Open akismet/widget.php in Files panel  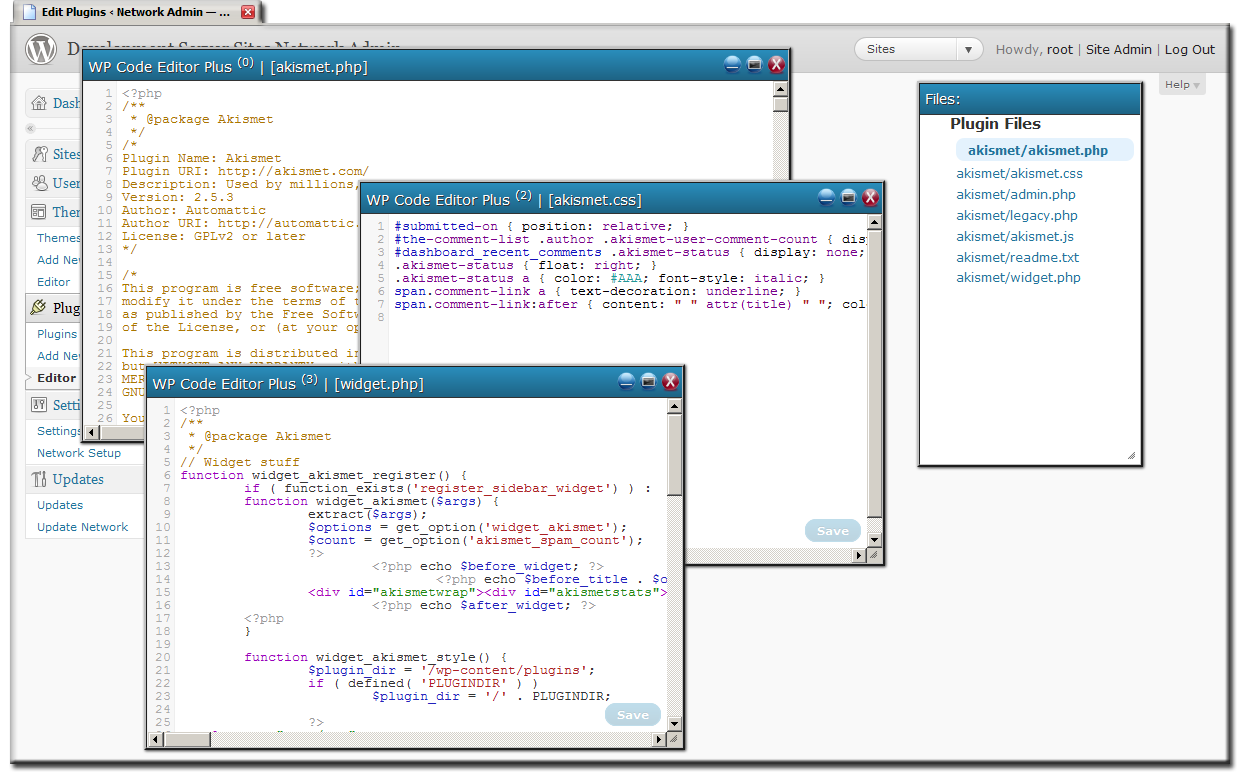pyautogui.click(x=1019, y=277)
